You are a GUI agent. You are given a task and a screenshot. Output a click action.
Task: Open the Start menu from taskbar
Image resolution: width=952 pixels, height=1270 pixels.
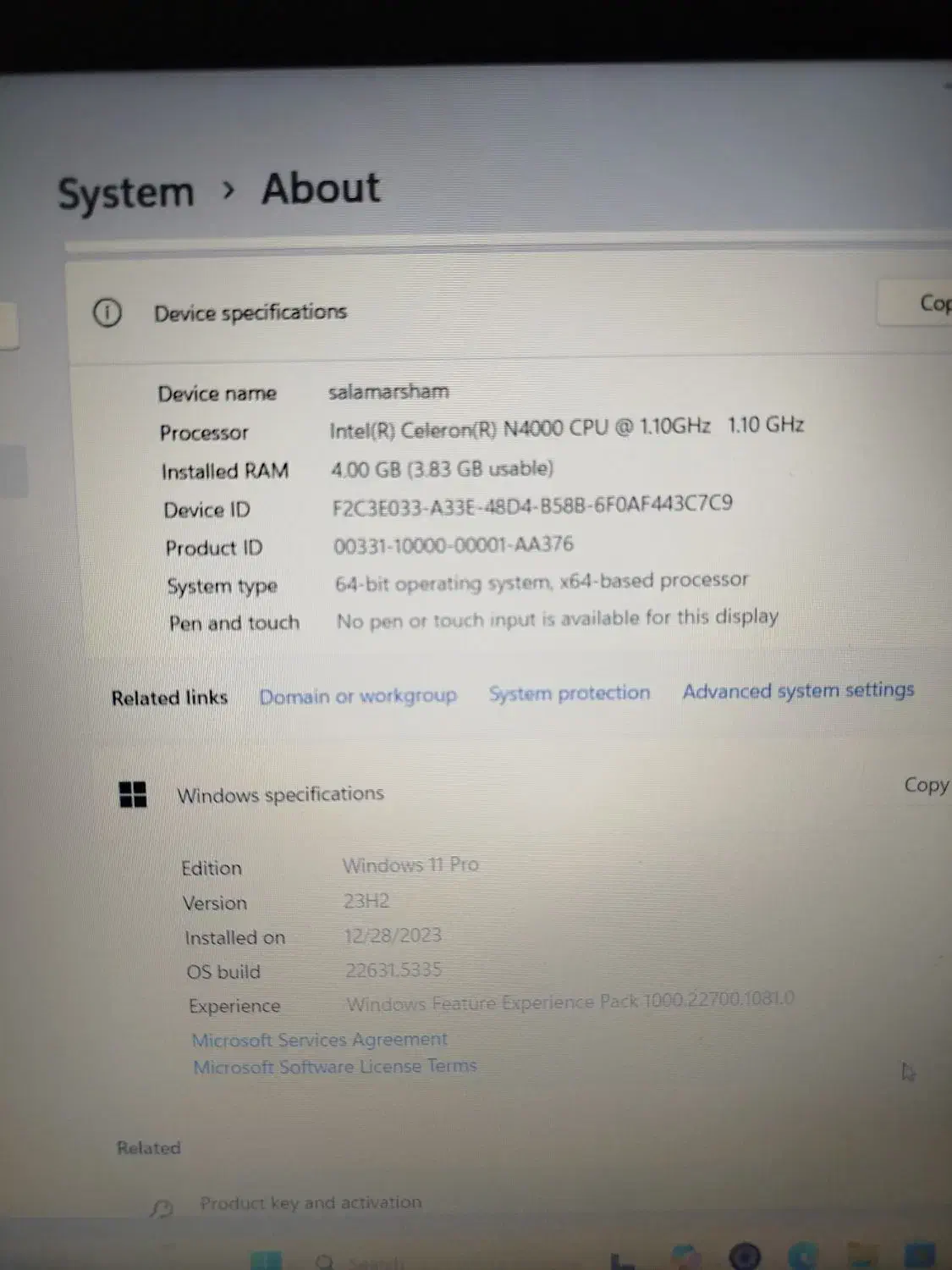tap(265, 1260)
